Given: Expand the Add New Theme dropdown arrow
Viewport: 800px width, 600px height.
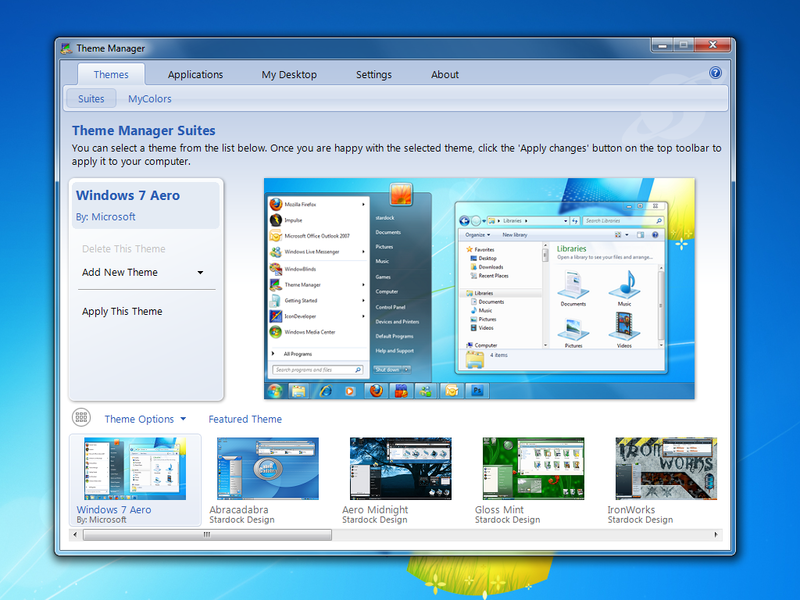Looking at the screenshot, I should 201,272.
